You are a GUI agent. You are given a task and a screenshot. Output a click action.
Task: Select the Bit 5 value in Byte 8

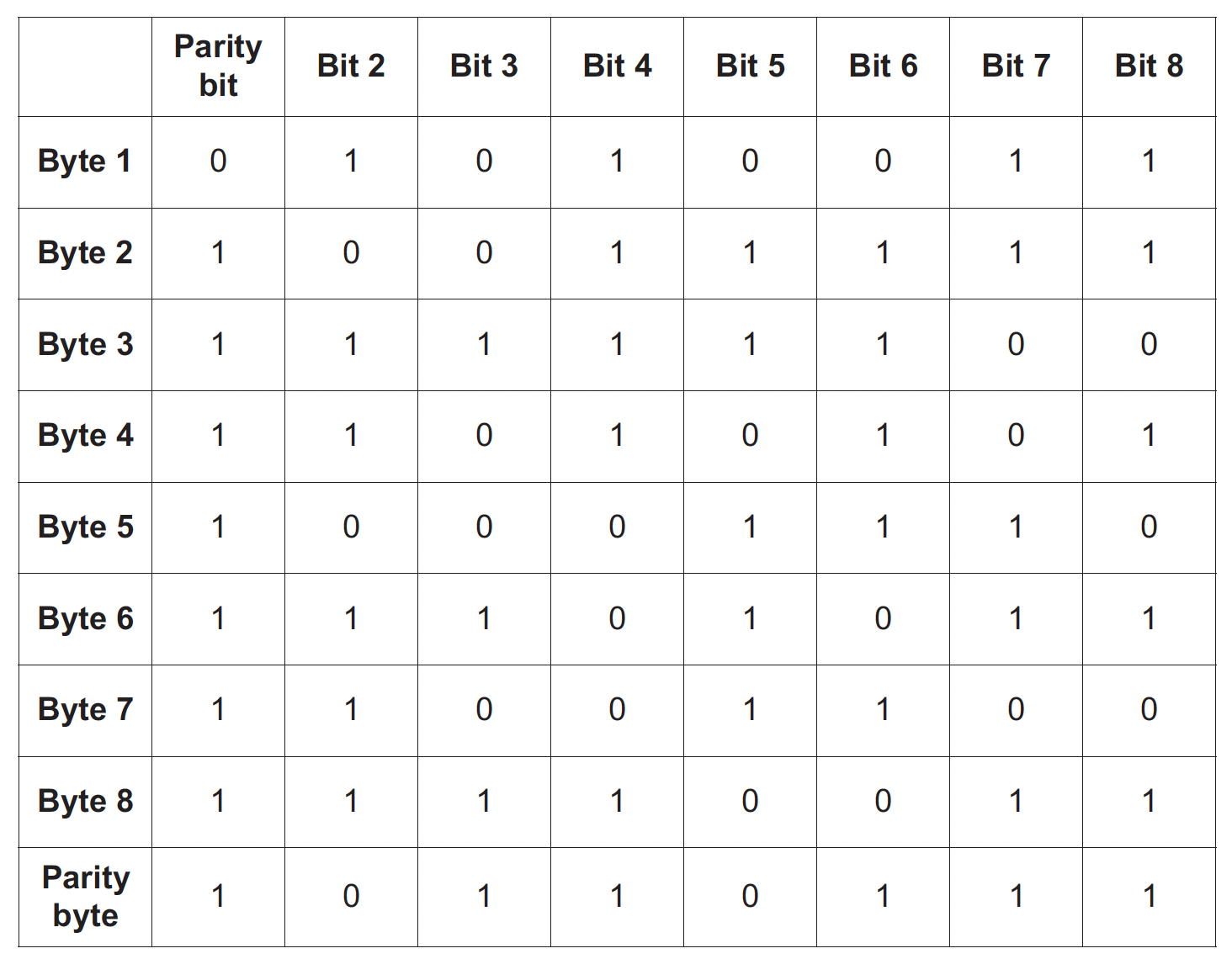(750, 802)
